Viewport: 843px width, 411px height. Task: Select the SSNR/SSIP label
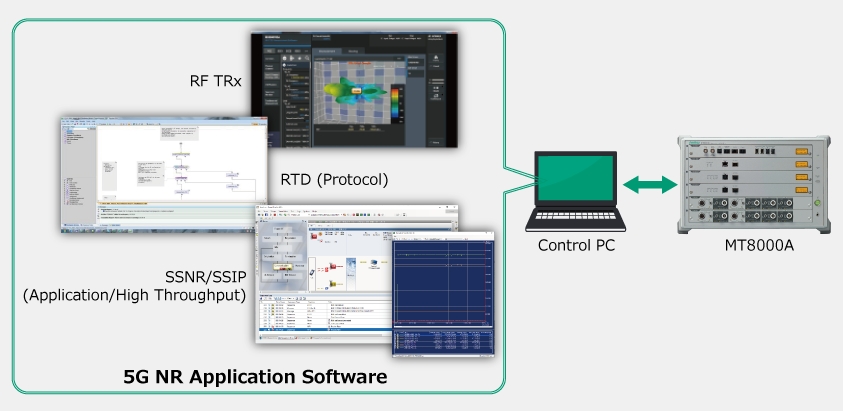point(206,278)
